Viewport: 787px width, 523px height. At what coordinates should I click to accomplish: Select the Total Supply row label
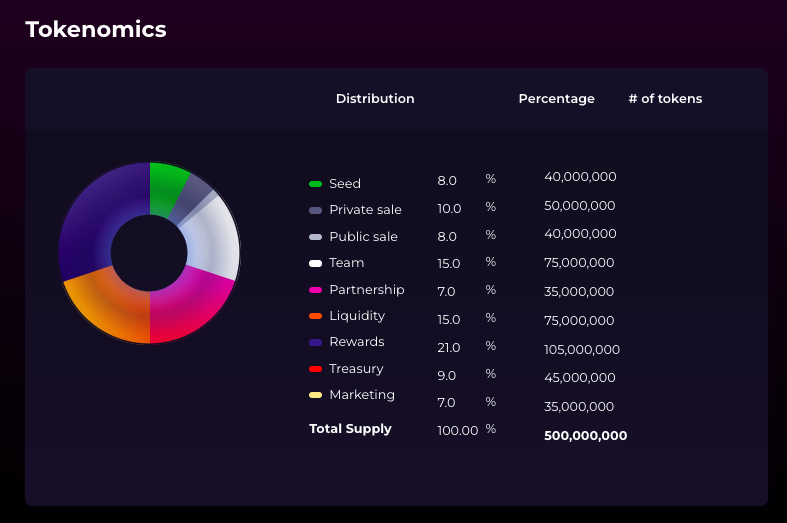[350, 429]
